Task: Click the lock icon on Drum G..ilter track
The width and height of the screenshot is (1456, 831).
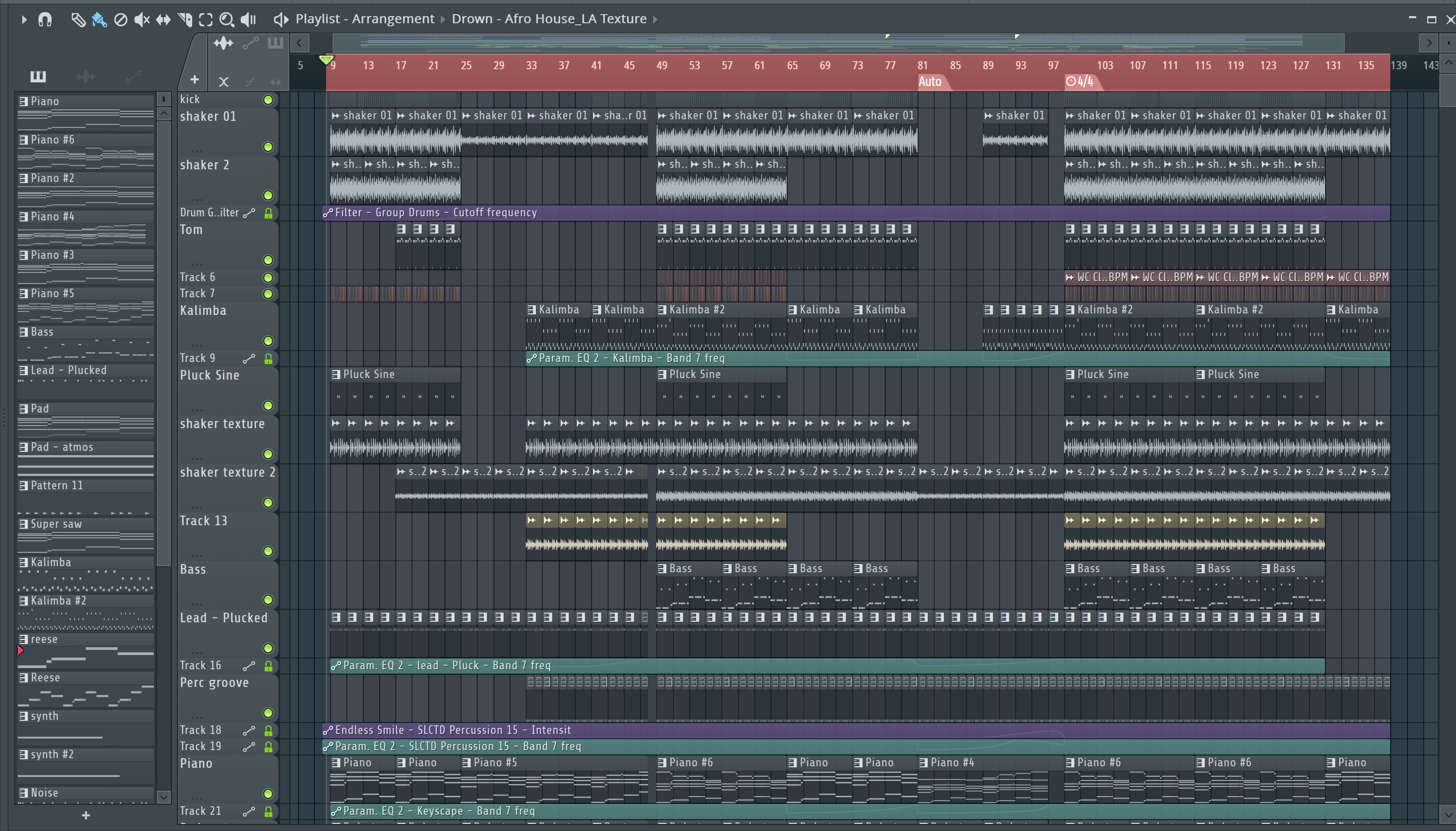Action: pos(268,213)
